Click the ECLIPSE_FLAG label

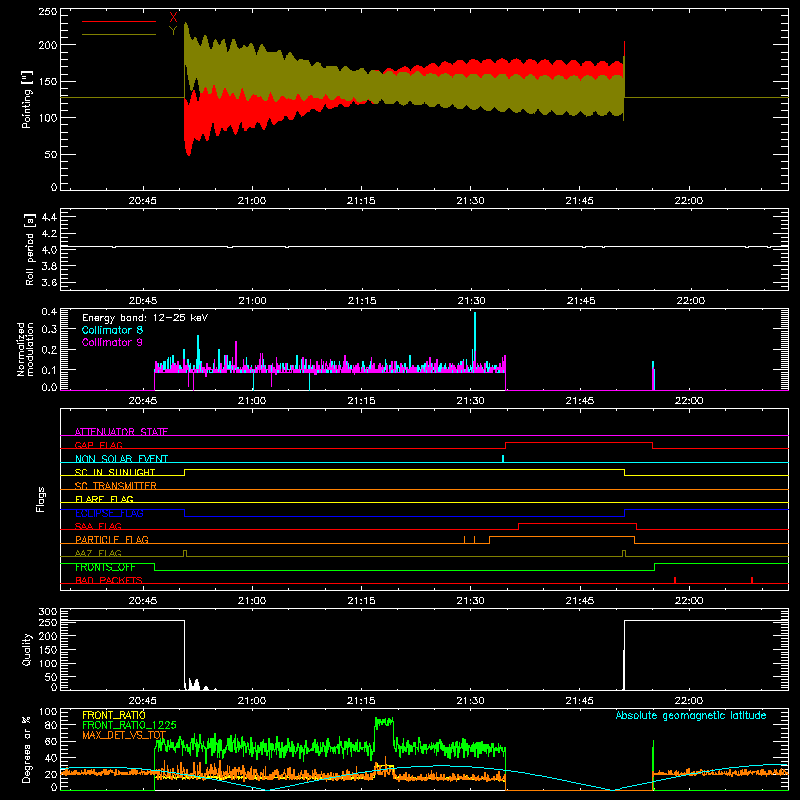click(109, 513)
